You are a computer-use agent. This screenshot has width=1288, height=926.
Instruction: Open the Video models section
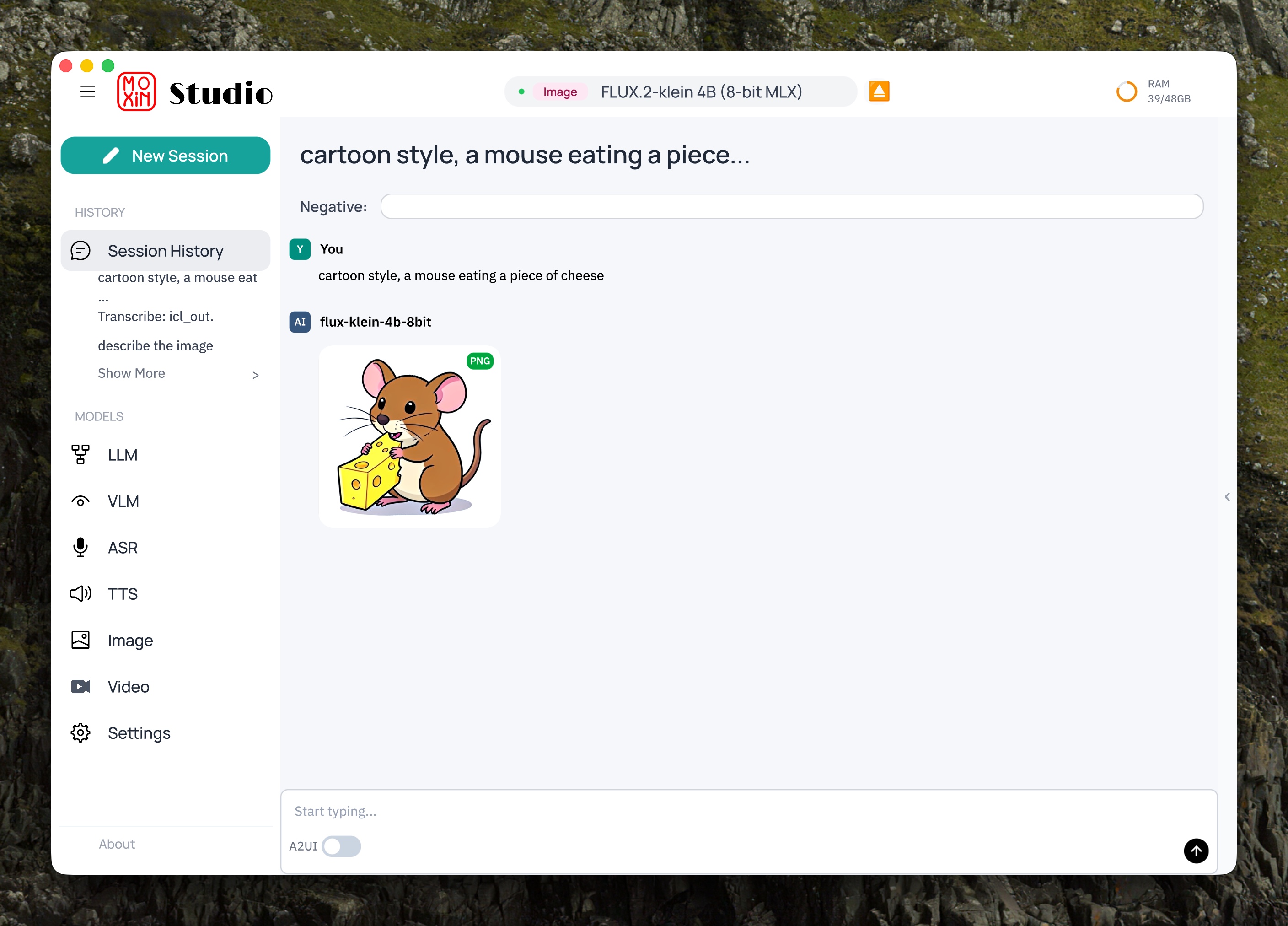point(165,686)
